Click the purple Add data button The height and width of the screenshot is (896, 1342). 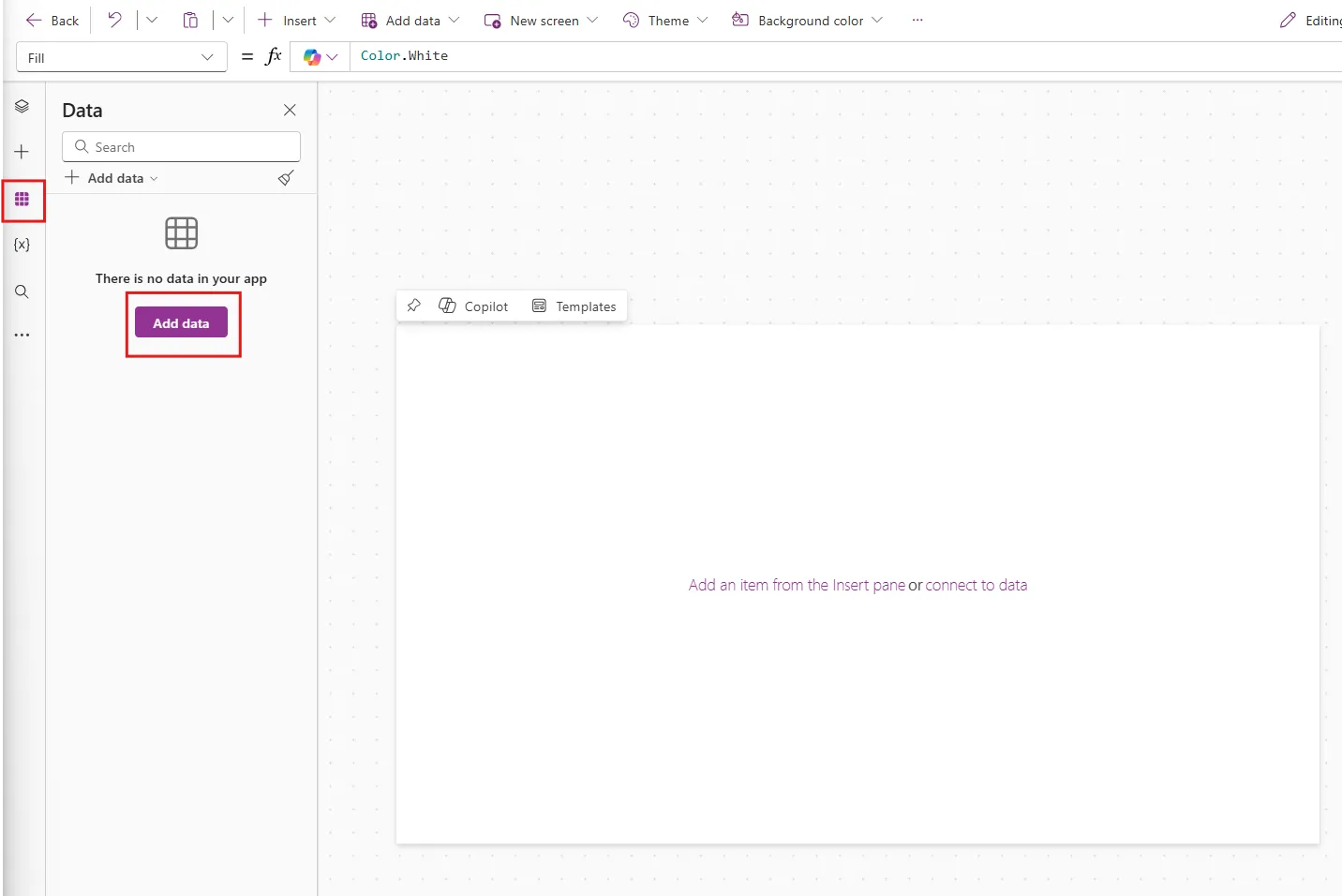coord(181,322)
